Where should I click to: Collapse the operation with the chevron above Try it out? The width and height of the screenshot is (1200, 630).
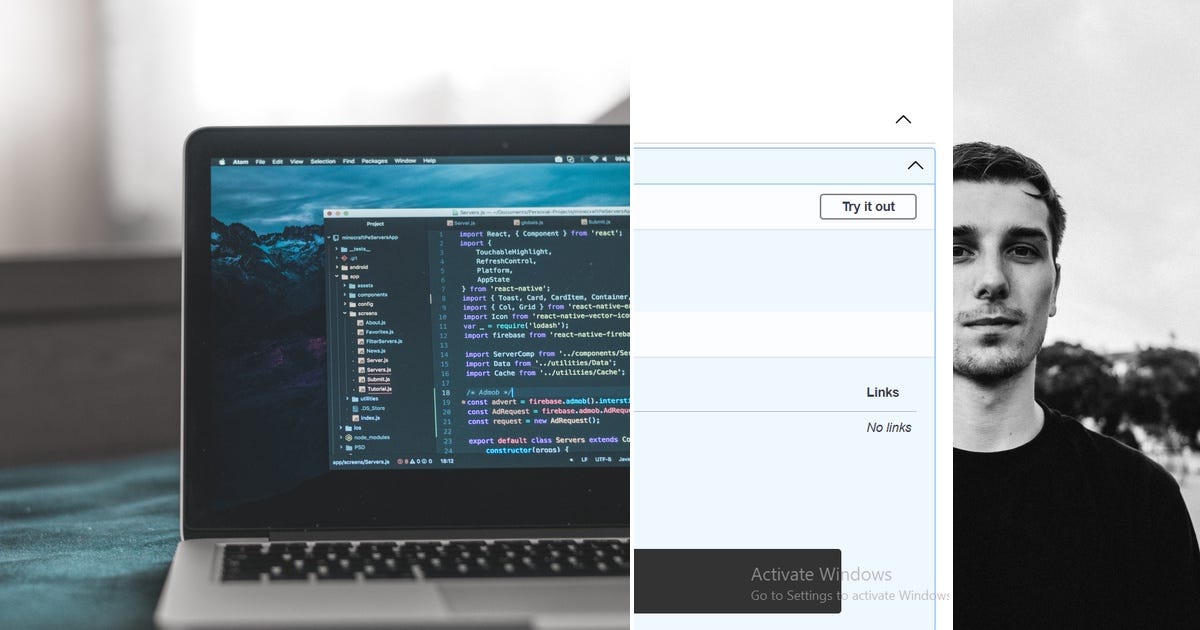(915, 165)
